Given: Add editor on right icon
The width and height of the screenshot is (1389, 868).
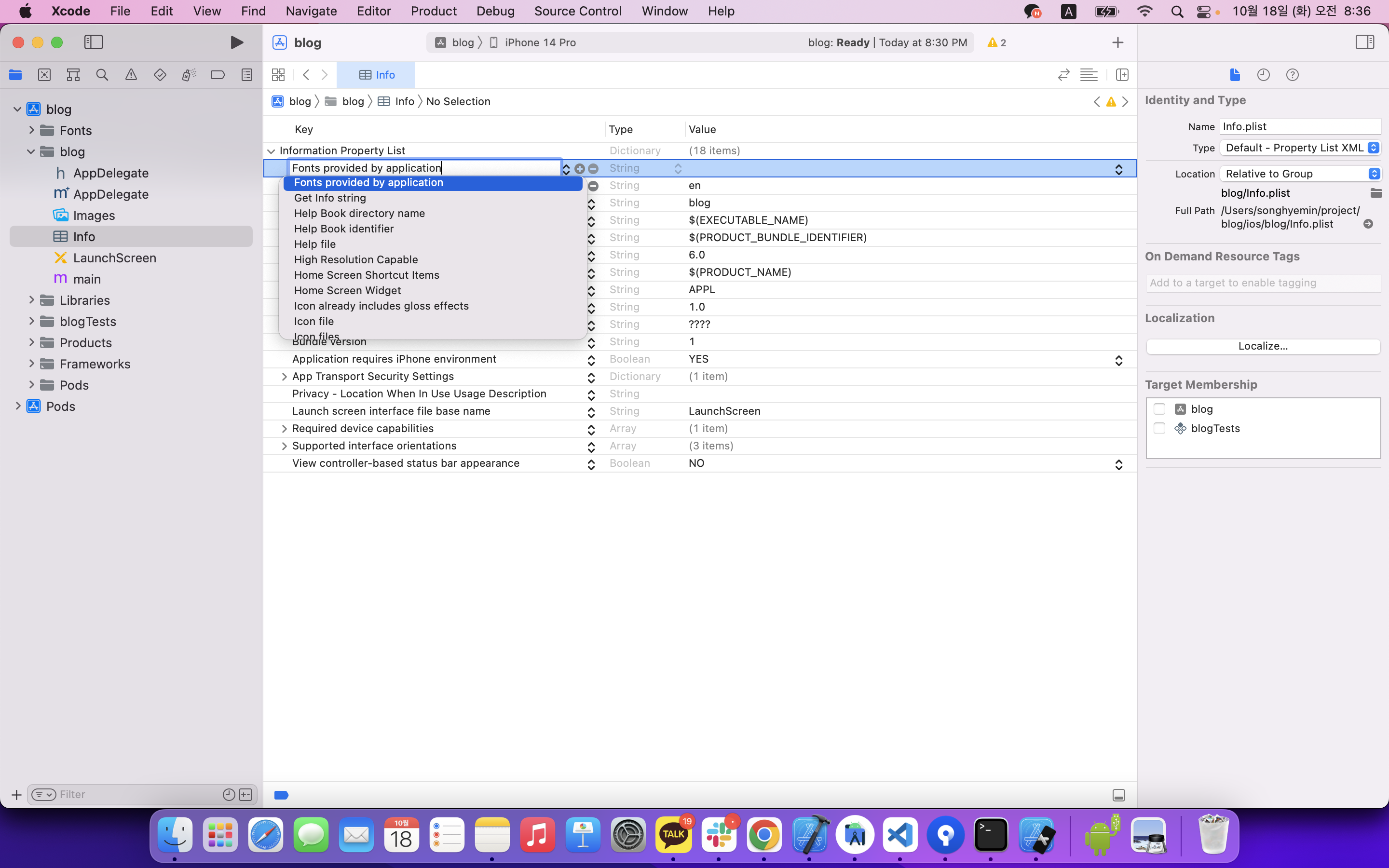Looking at the screenshot, I should (1122, 75).
